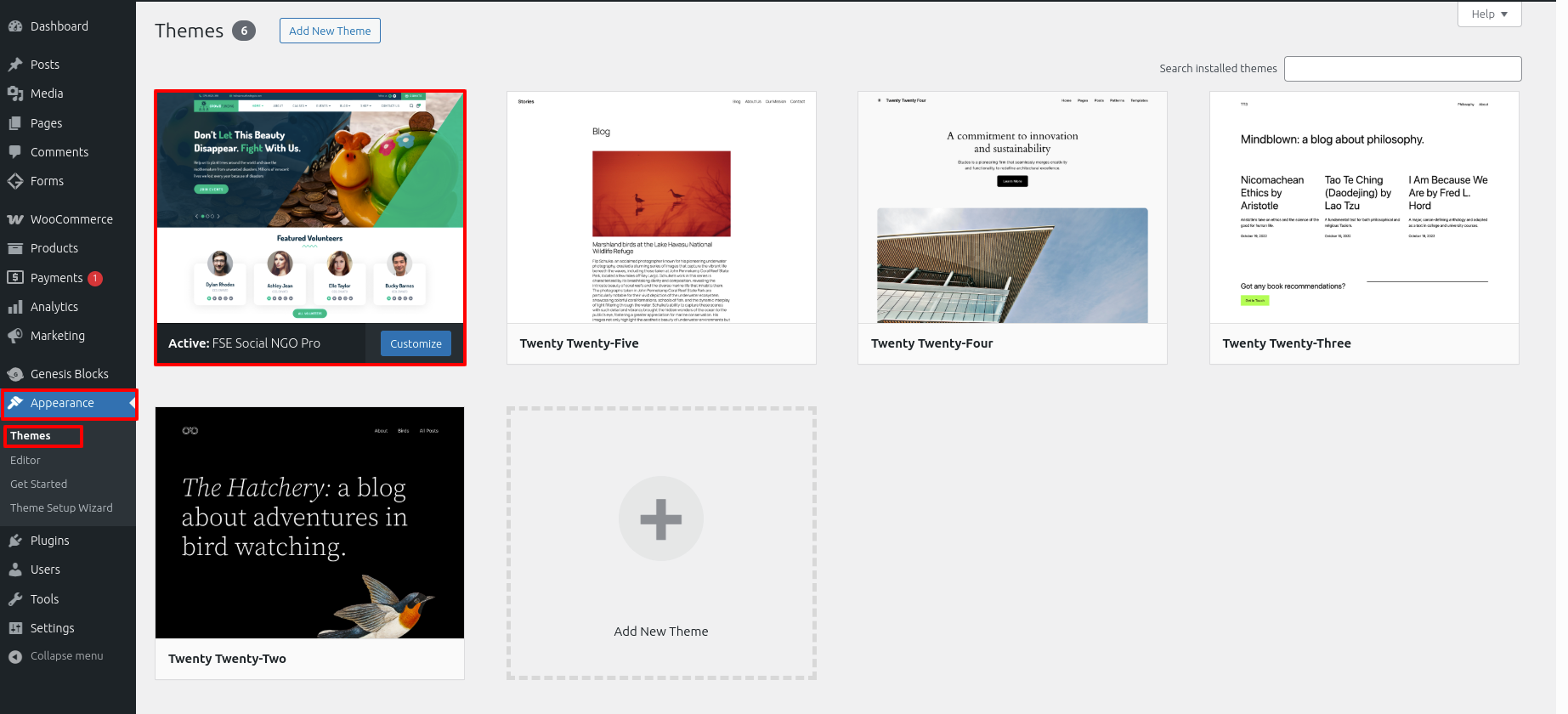Image resolution: width=1568 pixels, height=714 pixels.
Task: Open the Analytics menu label
Action: [x=54, y=307]
